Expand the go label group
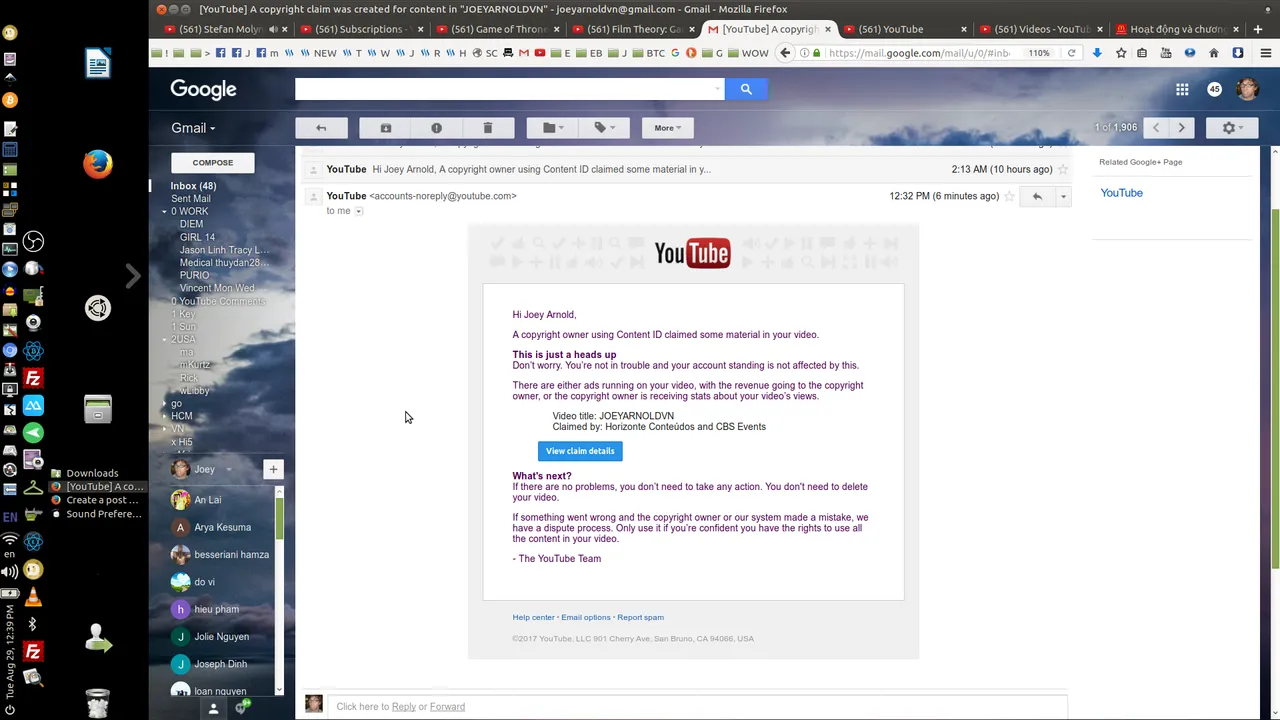Screen dimensions: 1280x720 [x=165, y=404]
